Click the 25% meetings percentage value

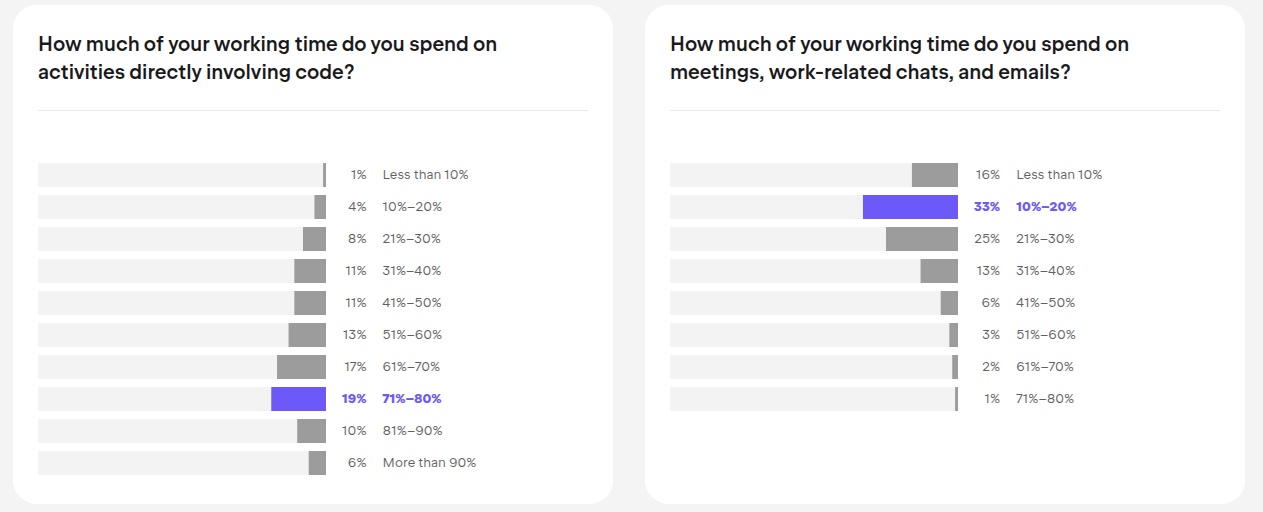click(x=987, y=239)
